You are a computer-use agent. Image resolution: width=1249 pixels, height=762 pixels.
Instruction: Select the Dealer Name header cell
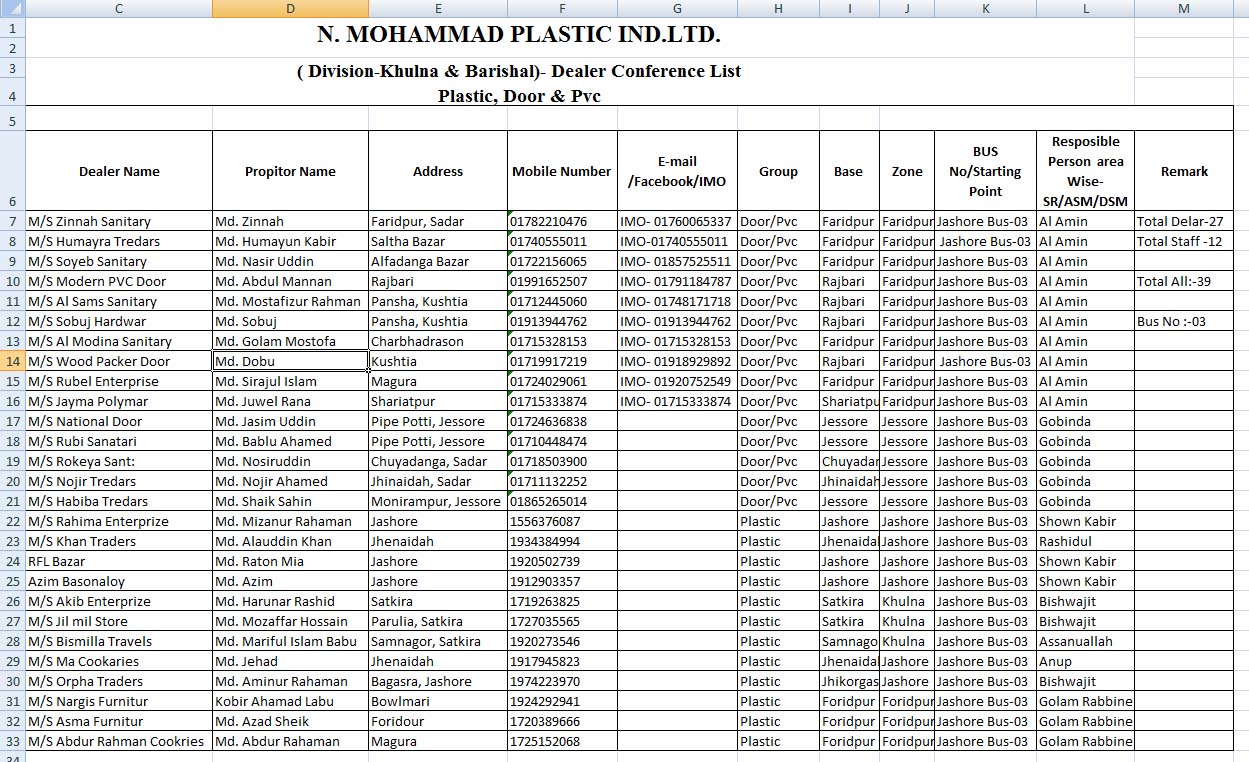pyautogui.click(x=119, y=171)
